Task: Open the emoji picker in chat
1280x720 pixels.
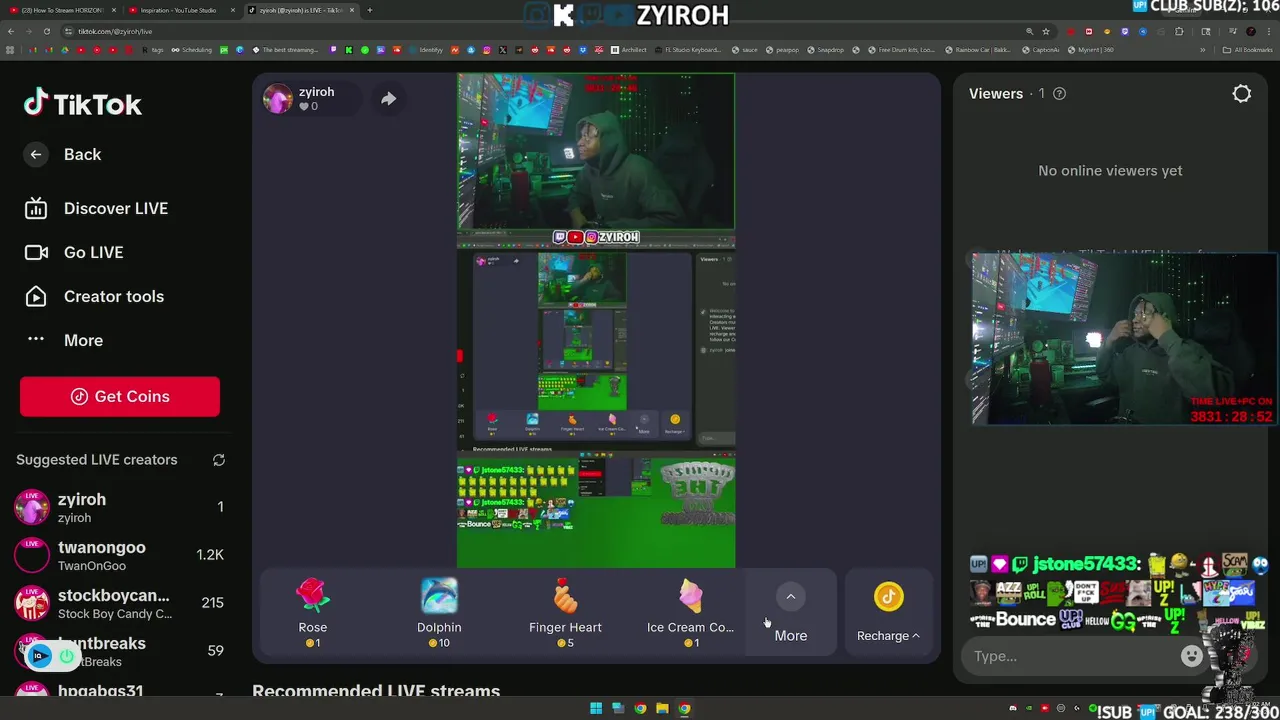Action: click(x=1191, y=656)
